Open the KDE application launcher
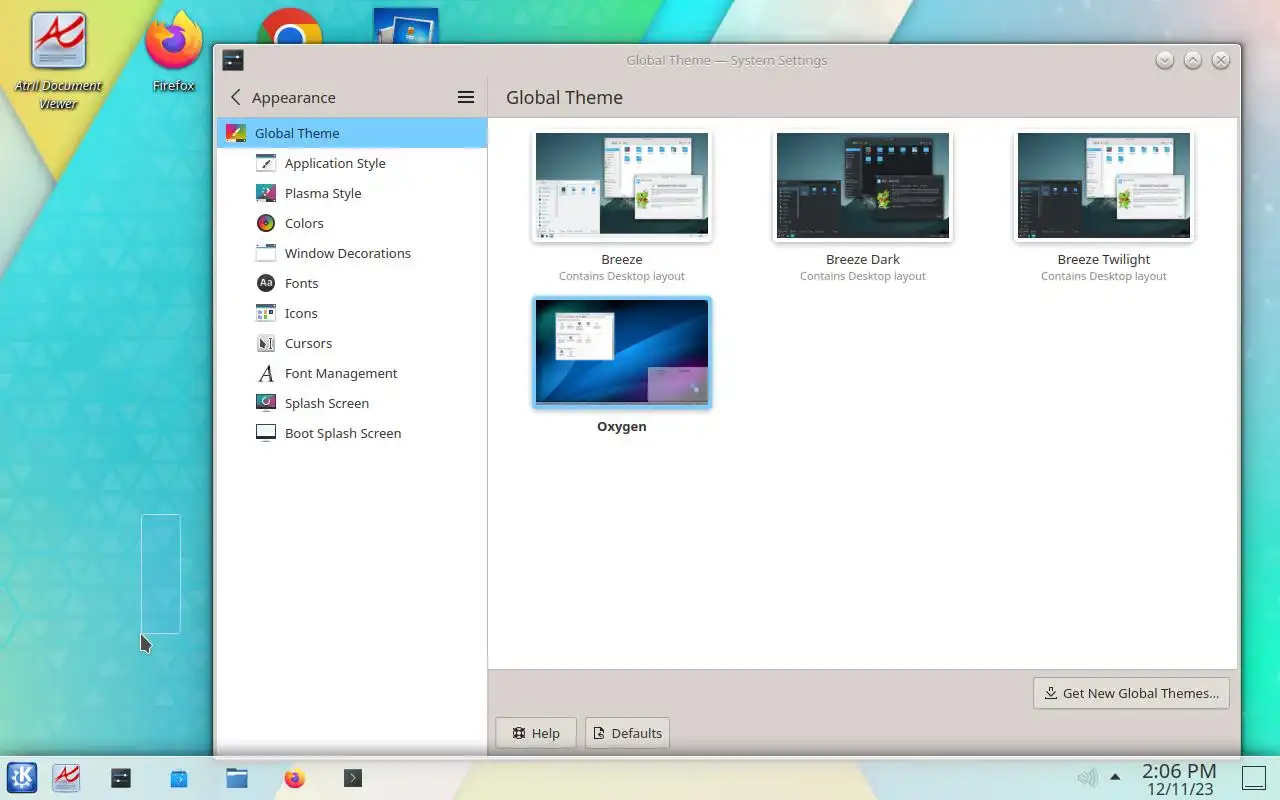 [x=22, y=777]
